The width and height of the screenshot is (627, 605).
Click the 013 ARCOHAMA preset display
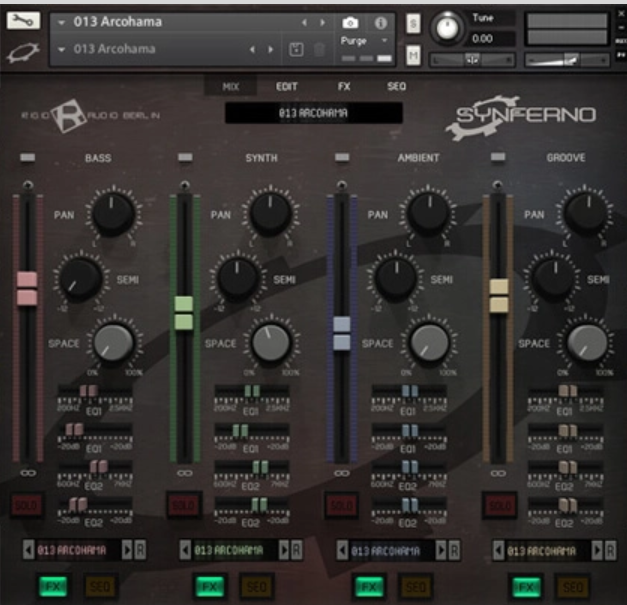coord(314,113)
